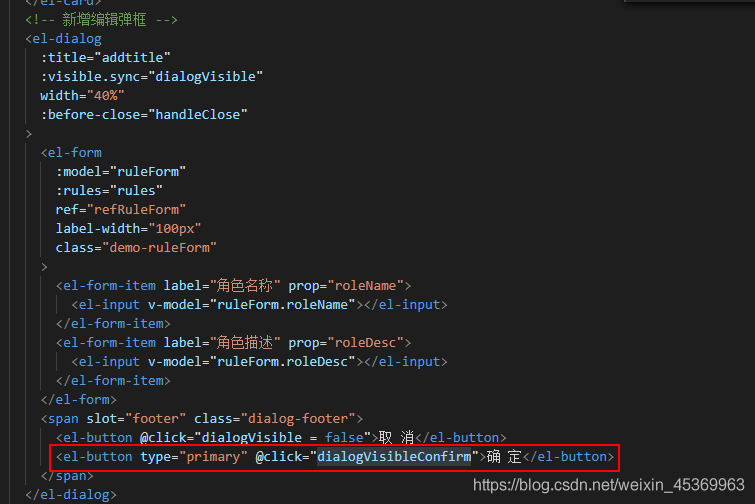Click the :model="ruleForm" attribute line
Image resolution: width=755 pixels, height=504 pixels.
(x=121, y=171)
